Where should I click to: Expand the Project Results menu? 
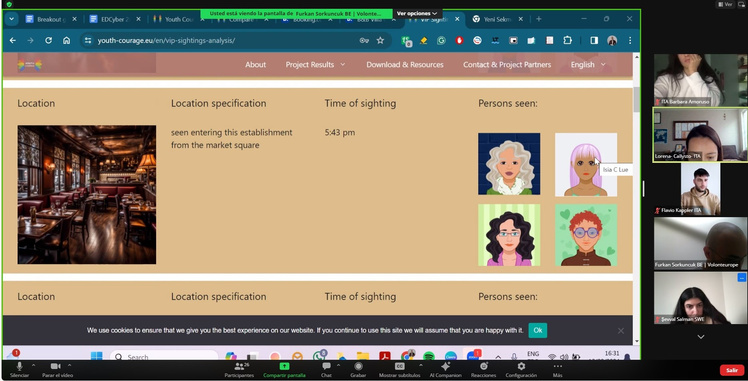click(x=315, y=64)
